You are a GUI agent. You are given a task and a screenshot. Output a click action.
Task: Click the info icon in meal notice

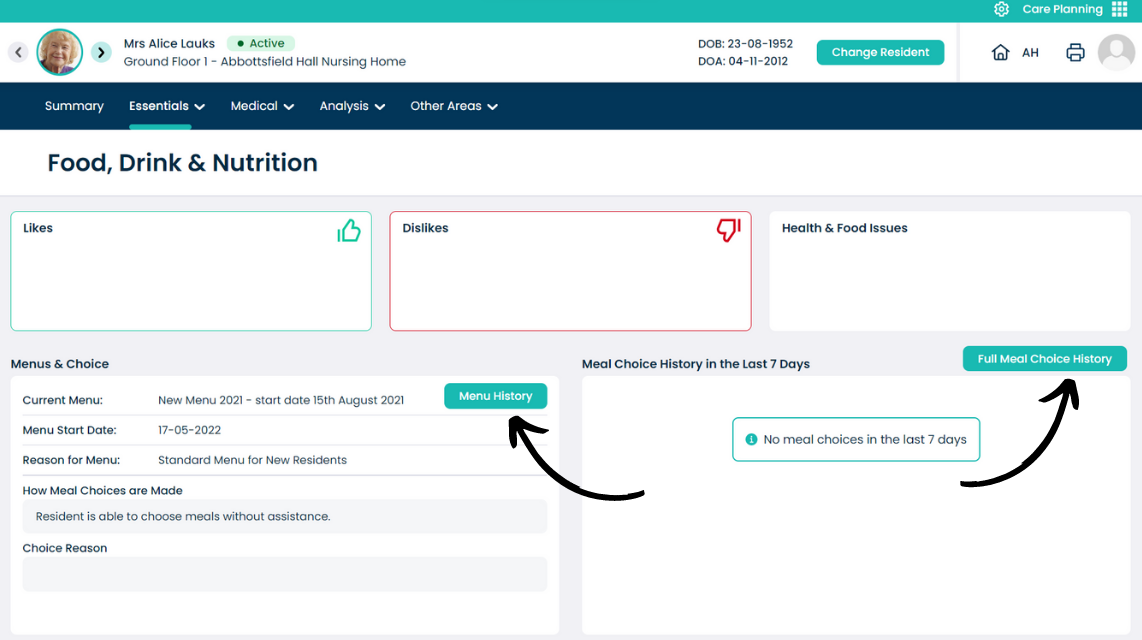pyautogui.click(x=751, y=439)
